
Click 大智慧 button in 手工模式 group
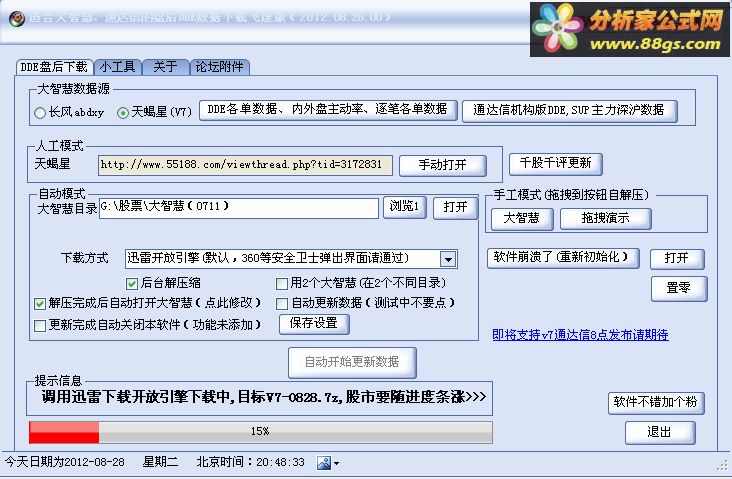click(521, 218)
